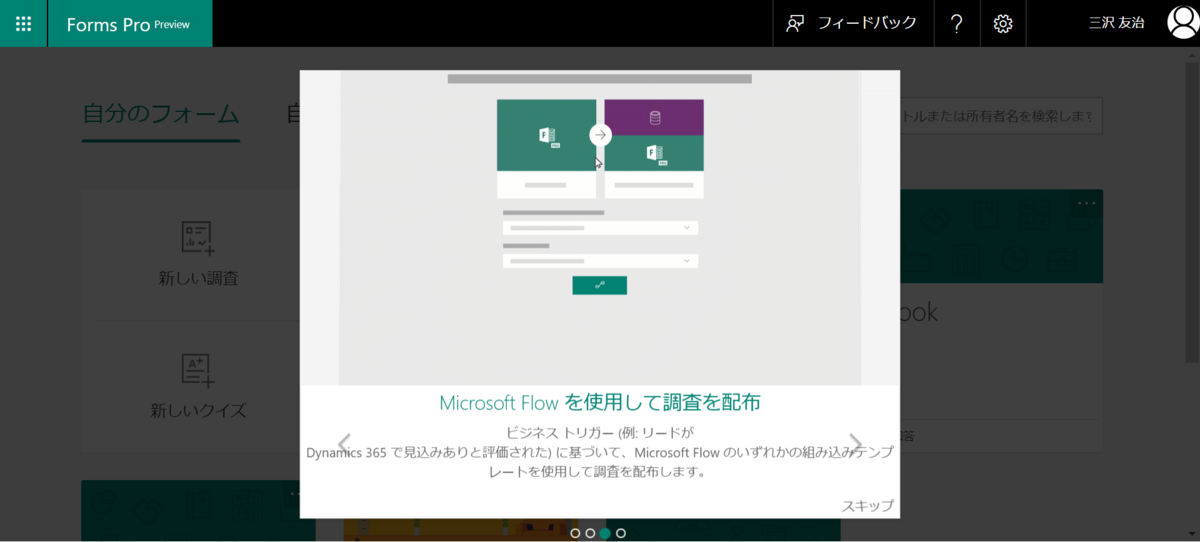The height and width of the screenshot is (542, 1200).
Task: Create a 新しいクイズ quiz
Action: click(198, 386)
